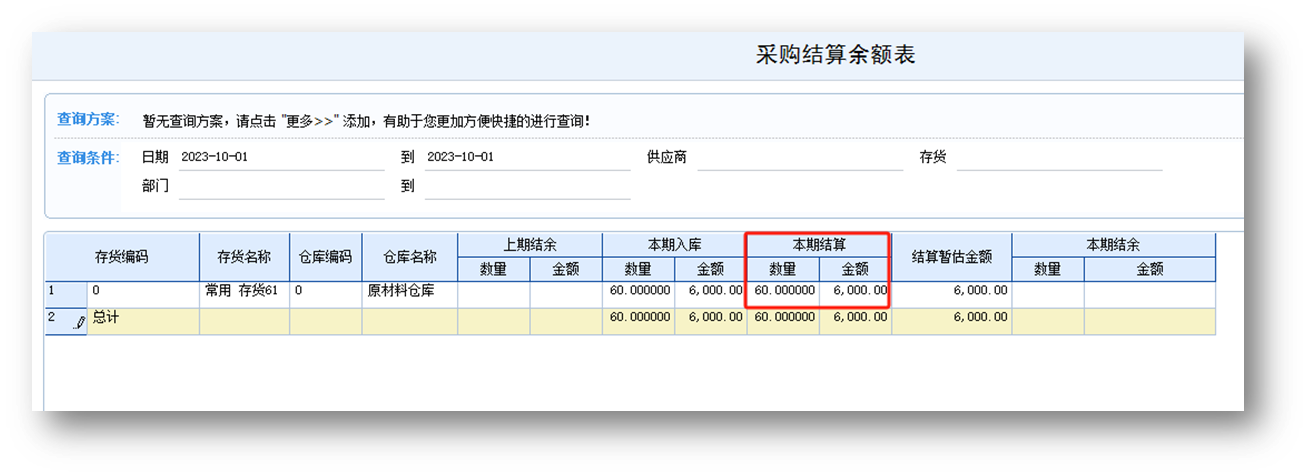Select the '常用 存货61' cell

pyautogui.click(x=245, y=294)
